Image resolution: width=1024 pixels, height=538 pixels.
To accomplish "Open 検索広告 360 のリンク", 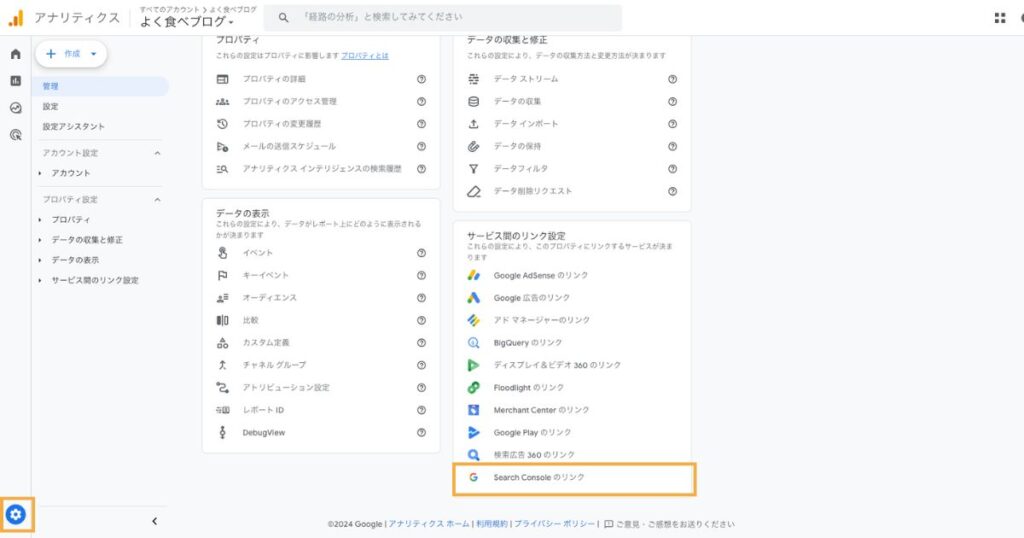I will tap(534, 455).
